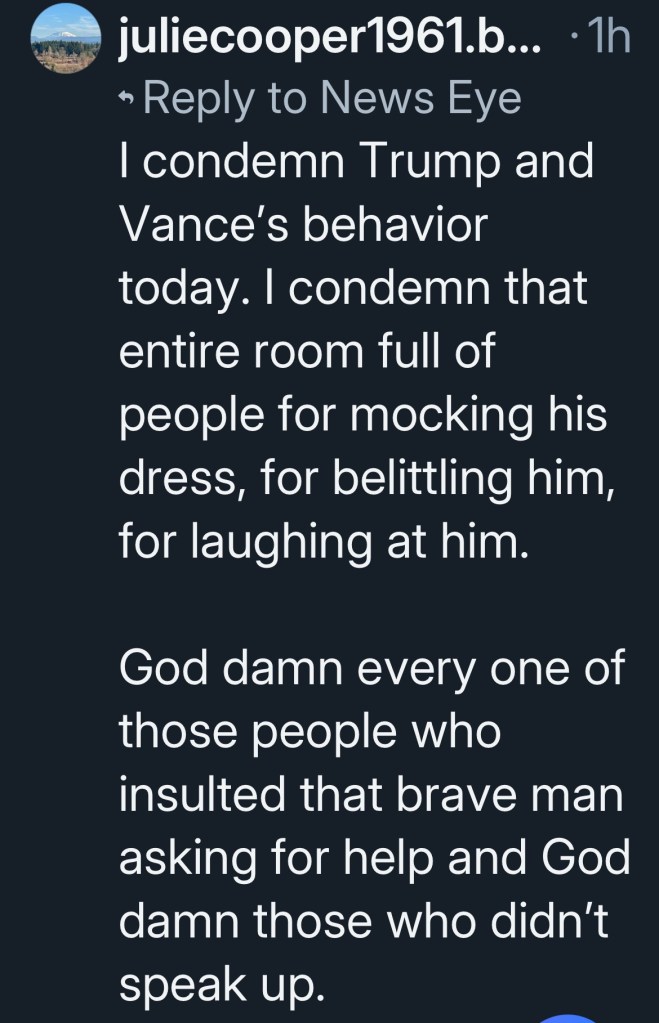Click 'I condemn Trump and' text line

pos(355,162)
